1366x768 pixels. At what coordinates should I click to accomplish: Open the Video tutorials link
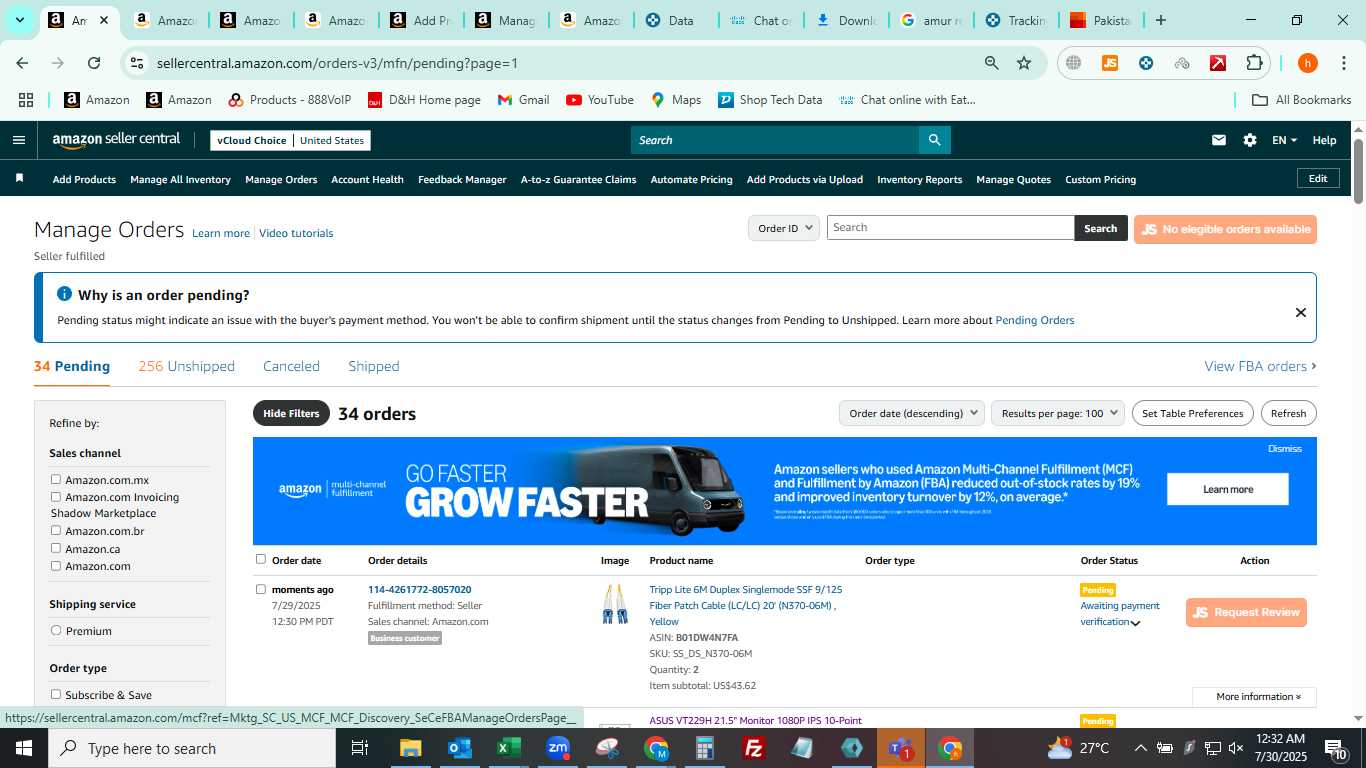(296, 233)
